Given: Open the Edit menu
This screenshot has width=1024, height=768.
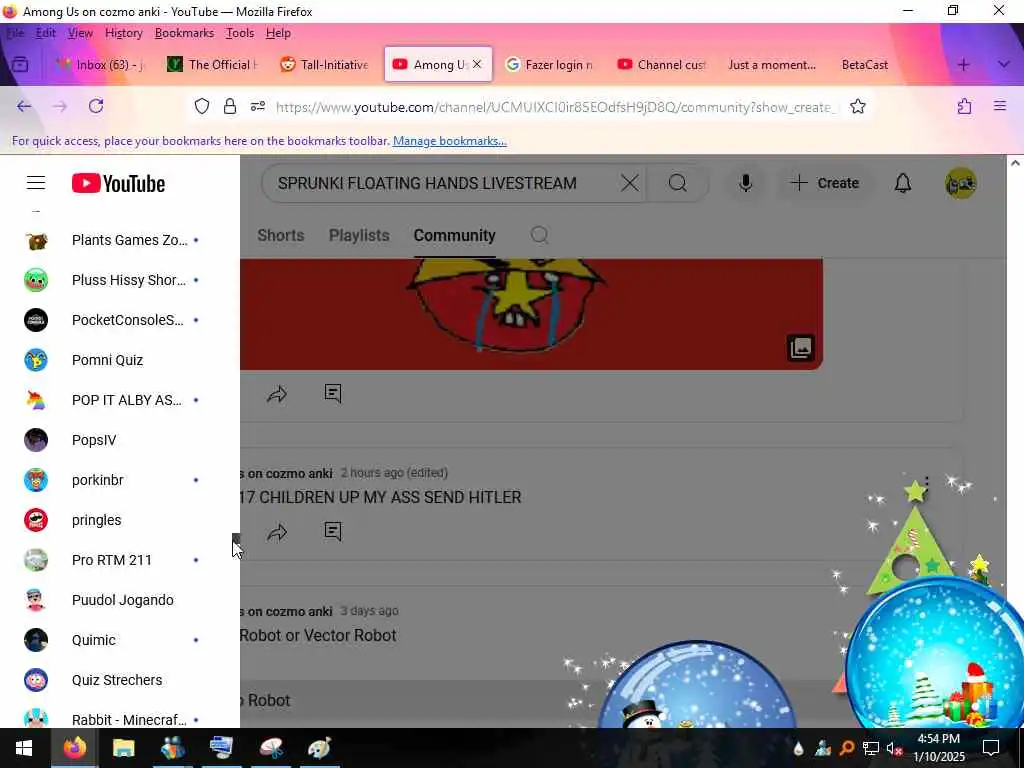Looking at the screenshot, I should (46, 33).
